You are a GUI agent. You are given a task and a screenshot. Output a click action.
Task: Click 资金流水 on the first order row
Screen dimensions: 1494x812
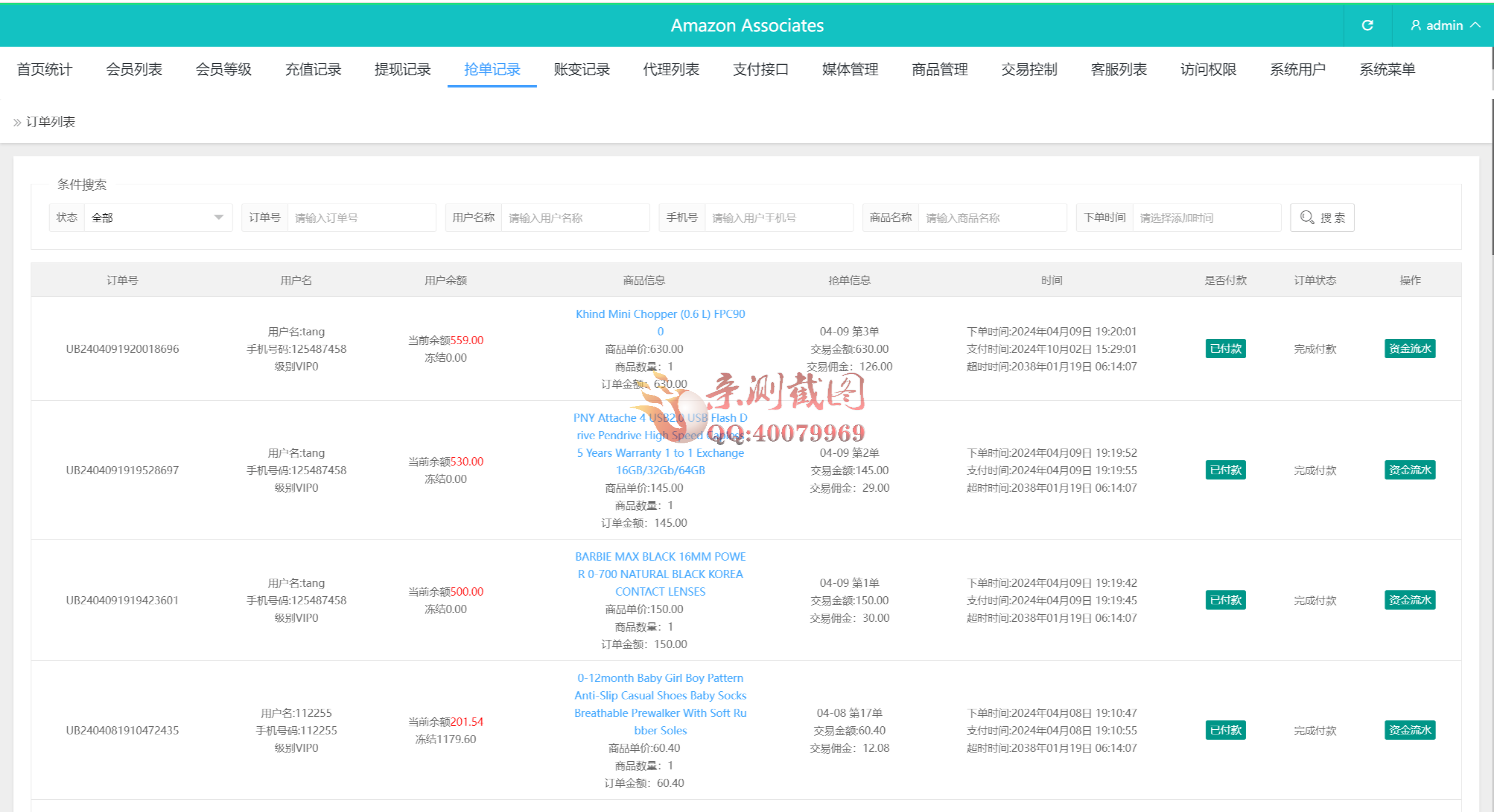[x=1409, y=348]
